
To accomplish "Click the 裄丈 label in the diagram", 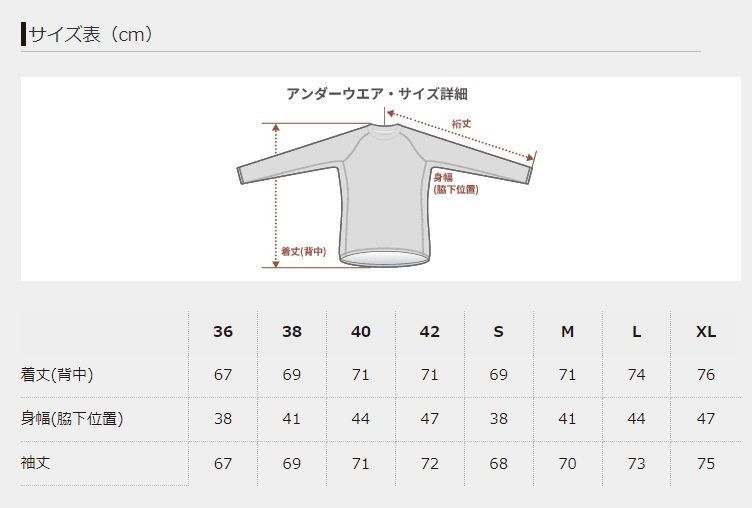I will 461,124.
